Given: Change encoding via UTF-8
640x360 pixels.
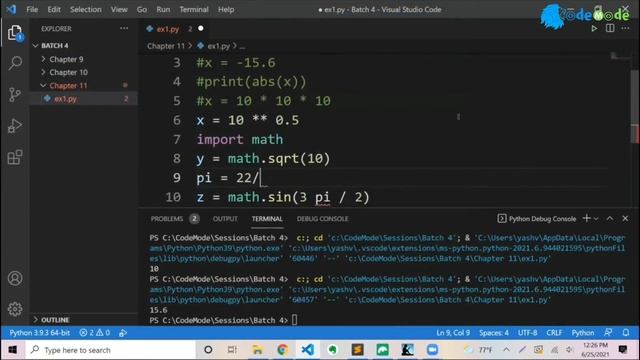Looking at the screenshot, I should [x=527, y=333].
